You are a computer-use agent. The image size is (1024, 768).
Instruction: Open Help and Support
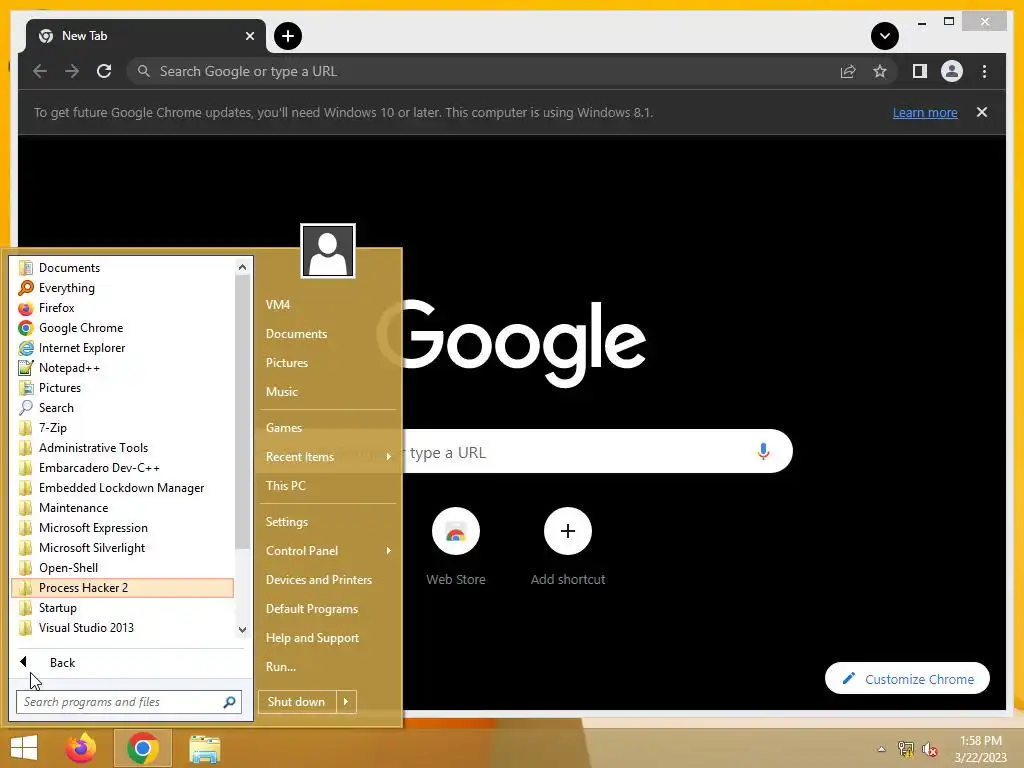pos(328,638)
